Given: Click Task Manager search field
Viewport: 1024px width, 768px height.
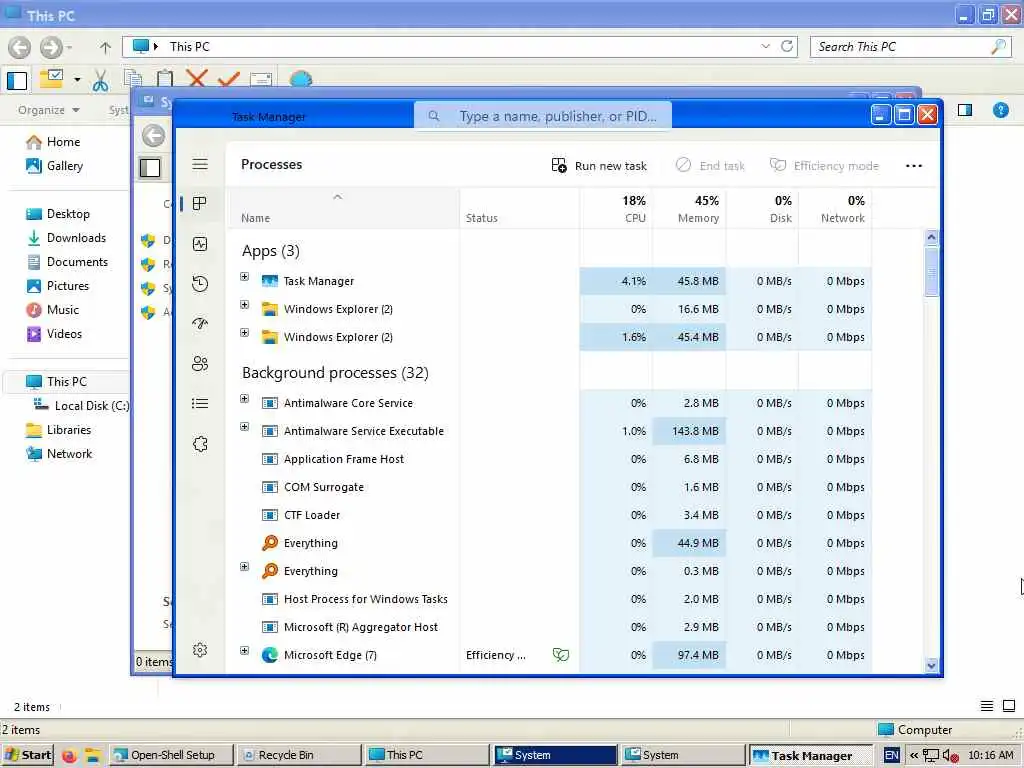Looking at the screenshot, I should [543, 116].
